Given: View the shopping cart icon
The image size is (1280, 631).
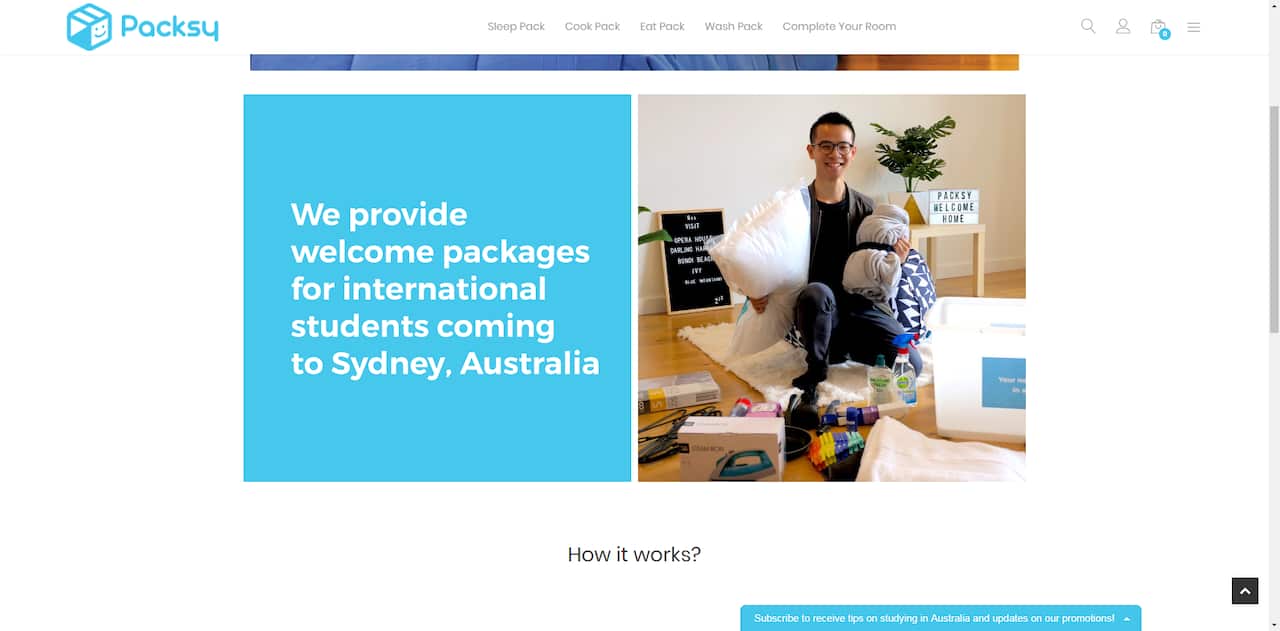Looking at the screenshot, I should click(1158, 27).
